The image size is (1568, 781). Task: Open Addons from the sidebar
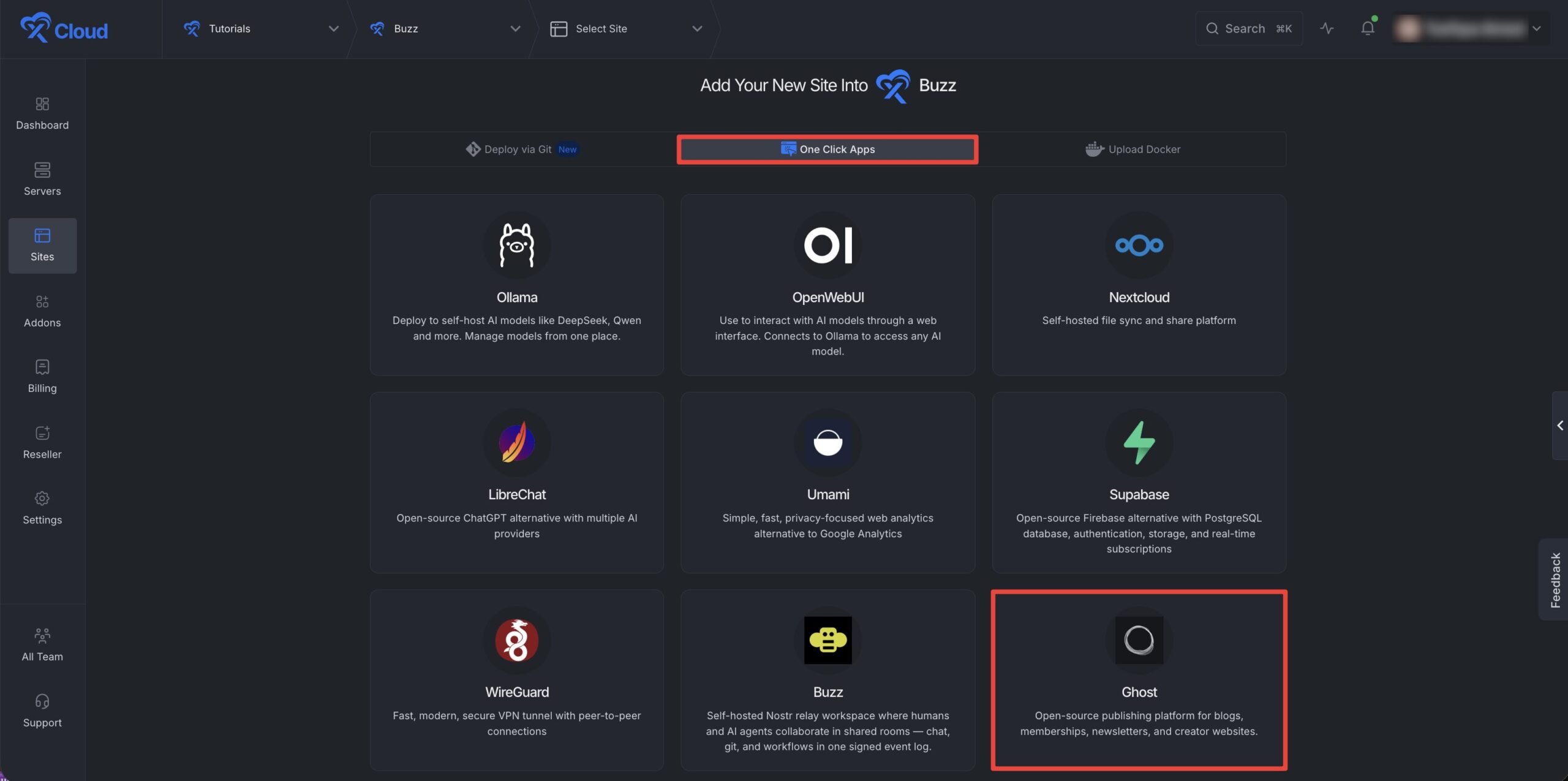tap(42, 311)
